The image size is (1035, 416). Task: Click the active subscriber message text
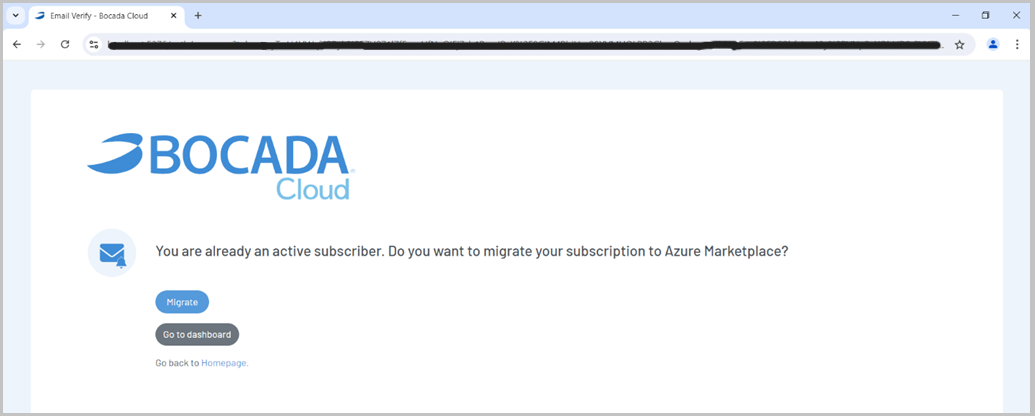[472, 252]
